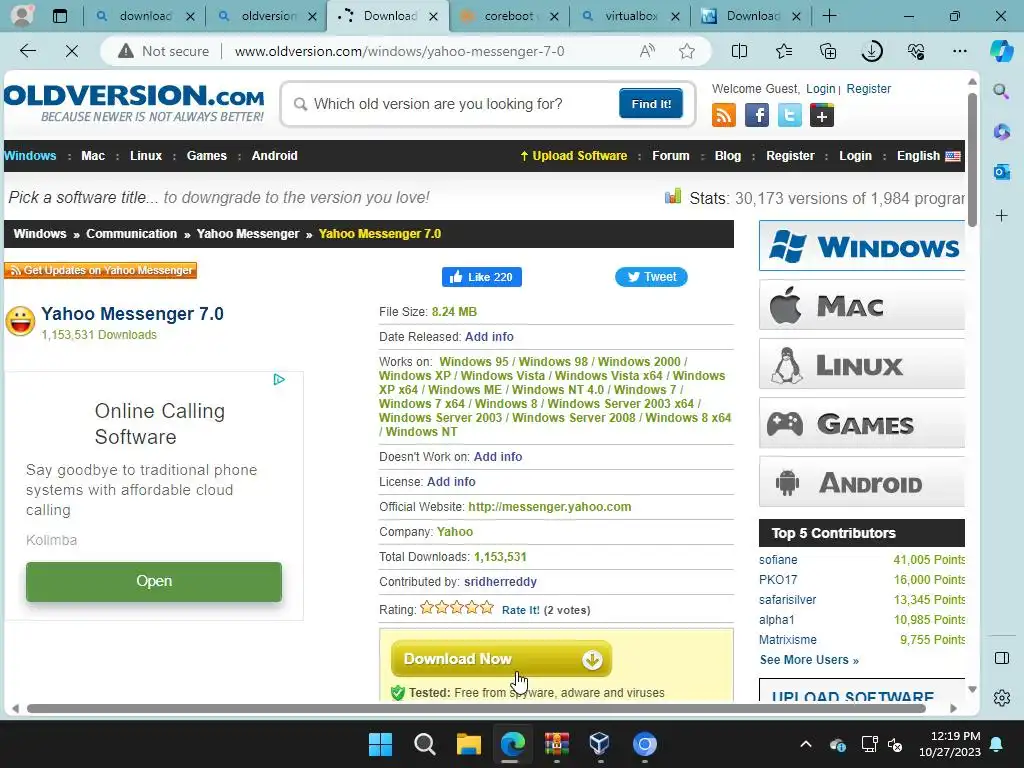Click the Google plus icon in the site header
This screenshot has height=768, width=1024.
(822, 116)
